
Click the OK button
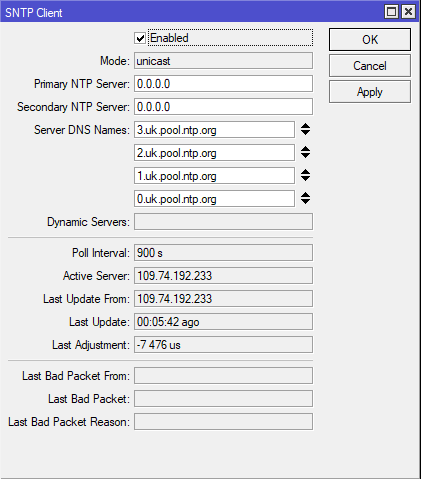point(370,40)
